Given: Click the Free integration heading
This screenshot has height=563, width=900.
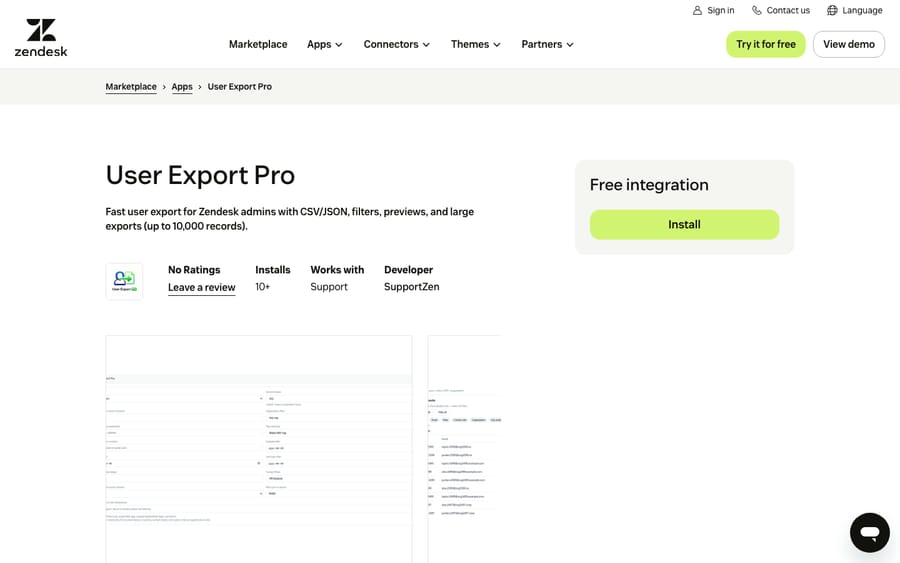Looking at the screenshot, I should click(x=649, y=185).
